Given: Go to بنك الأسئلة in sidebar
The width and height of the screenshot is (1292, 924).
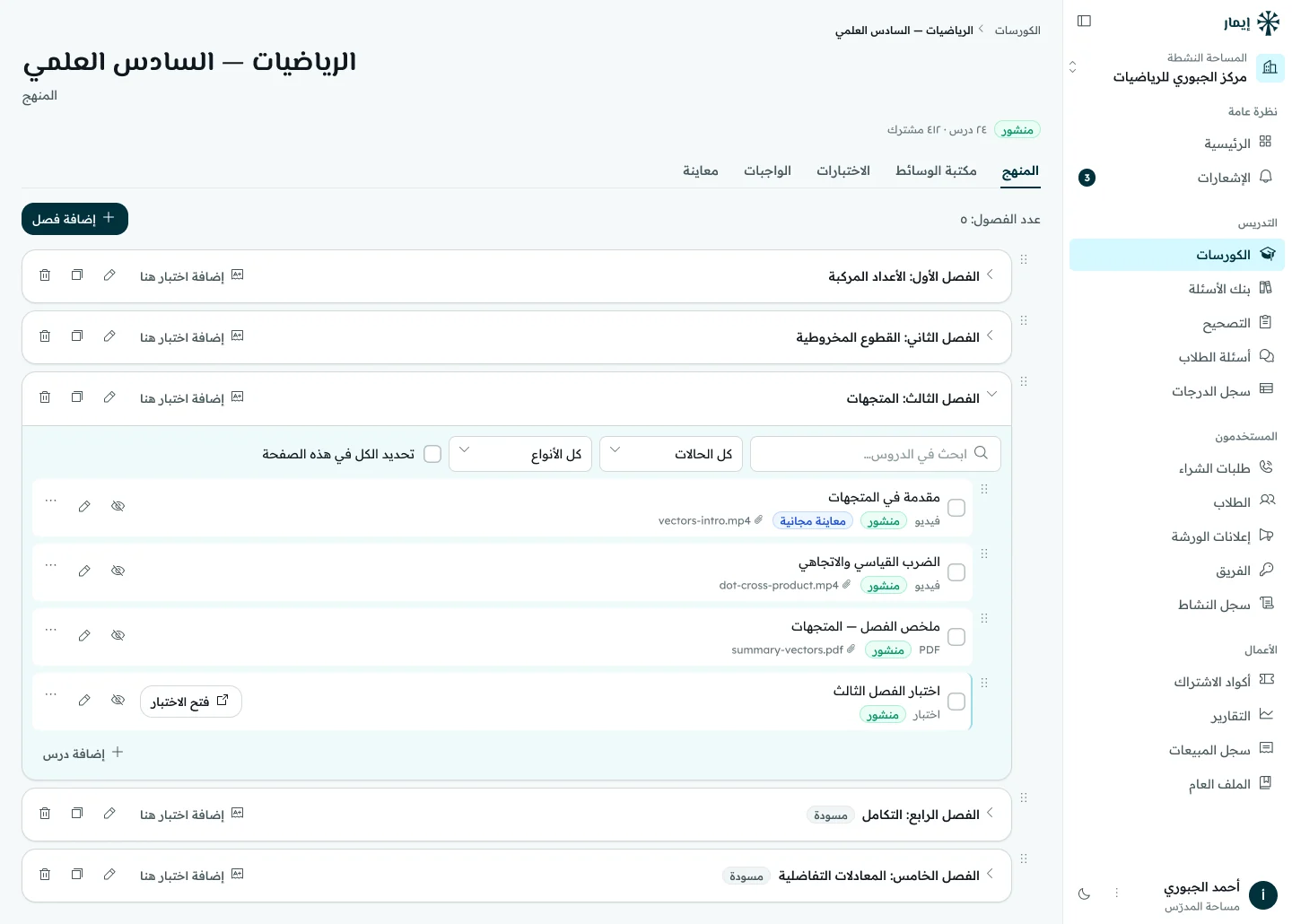Looking at the screenshot, I should coord(1177,289).
